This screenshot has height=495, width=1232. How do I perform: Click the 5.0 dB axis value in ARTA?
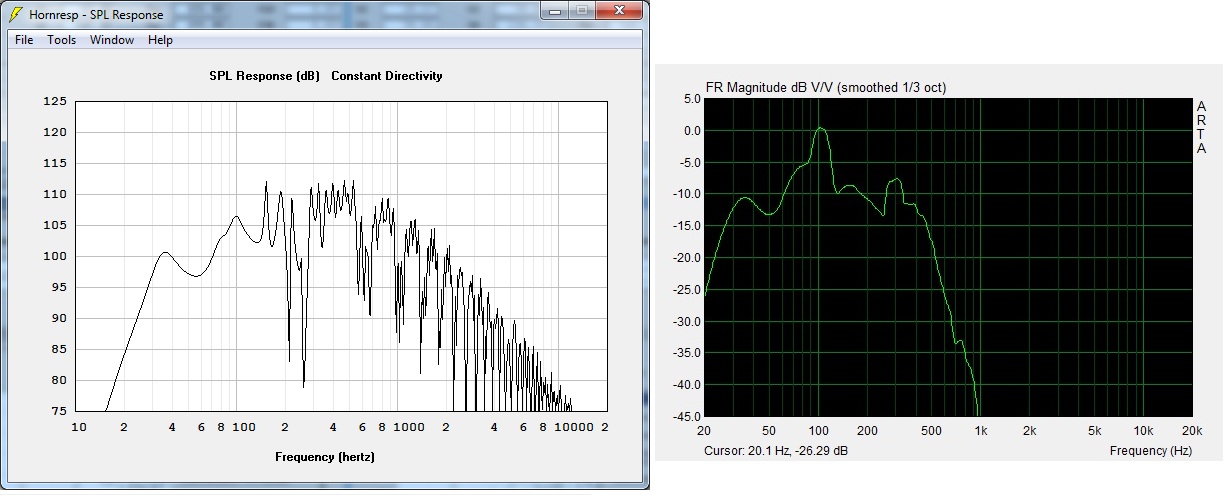point(690,99)
